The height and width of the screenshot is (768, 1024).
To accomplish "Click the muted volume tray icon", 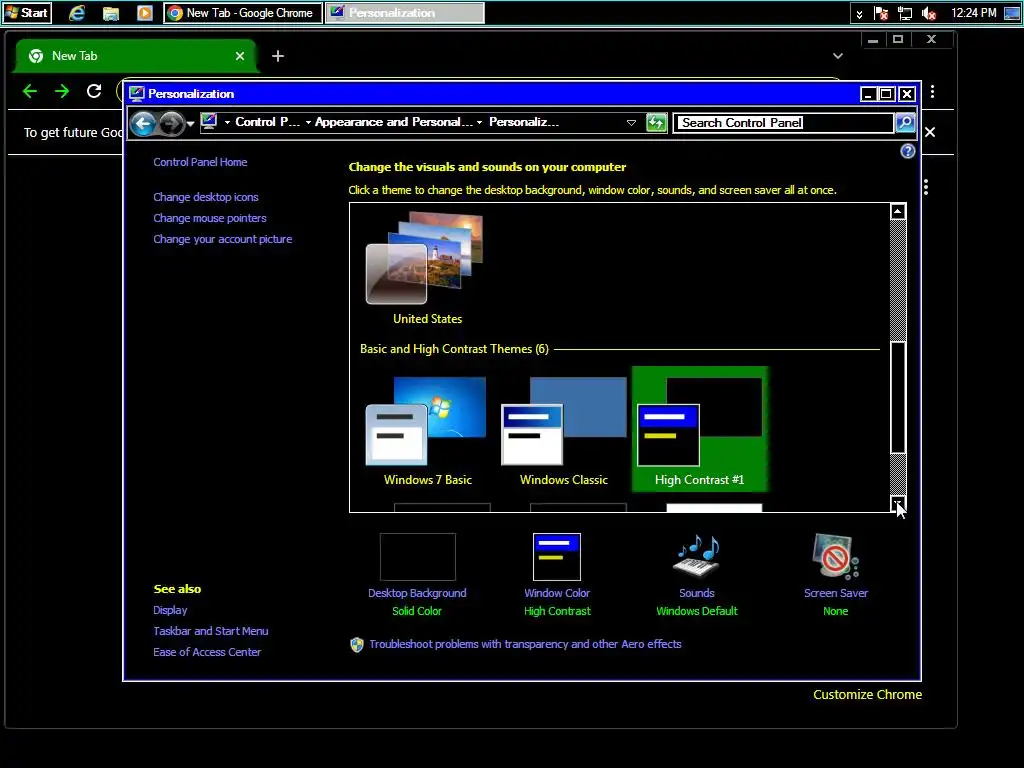I will pyautogui.click(x=929, y=13).
